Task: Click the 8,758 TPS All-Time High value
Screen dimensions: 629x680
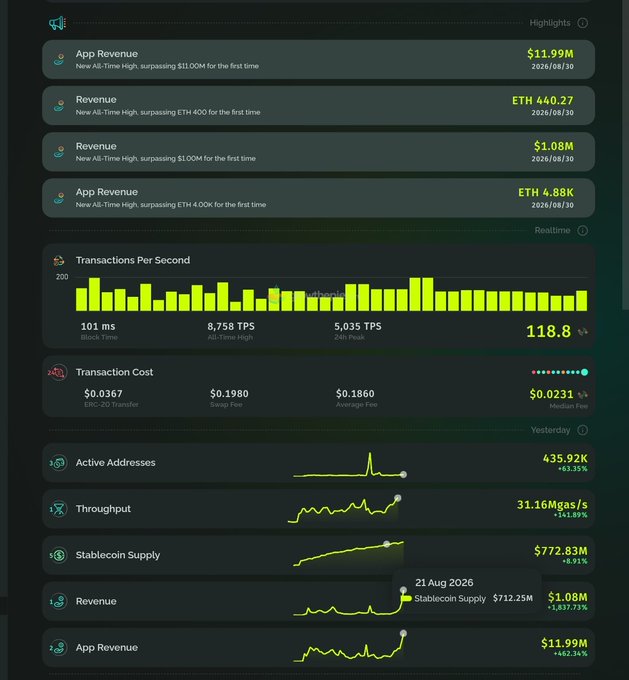Action: [231, 326]
